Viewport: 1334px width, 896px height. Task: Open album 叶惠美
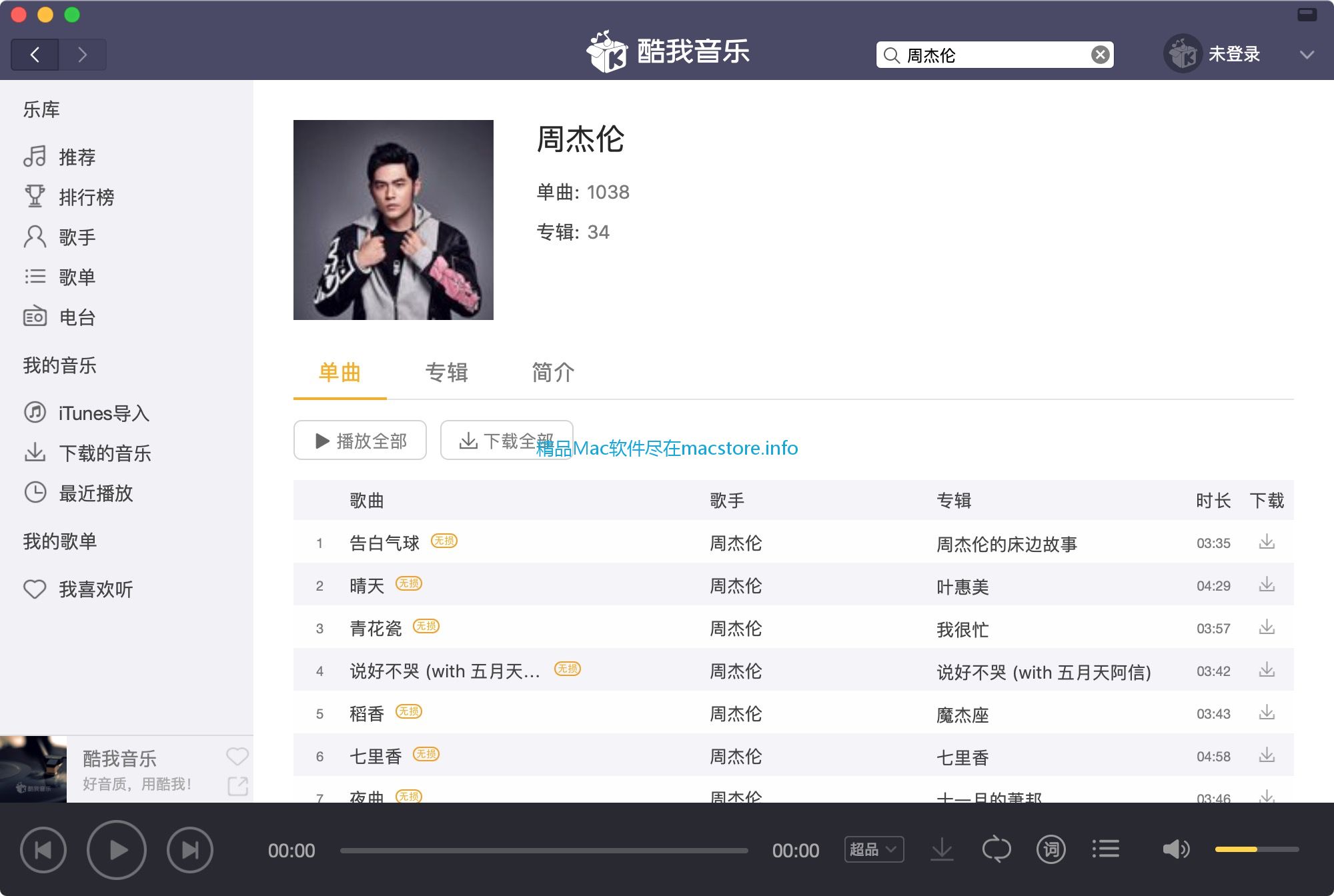(x=962, y=587)
